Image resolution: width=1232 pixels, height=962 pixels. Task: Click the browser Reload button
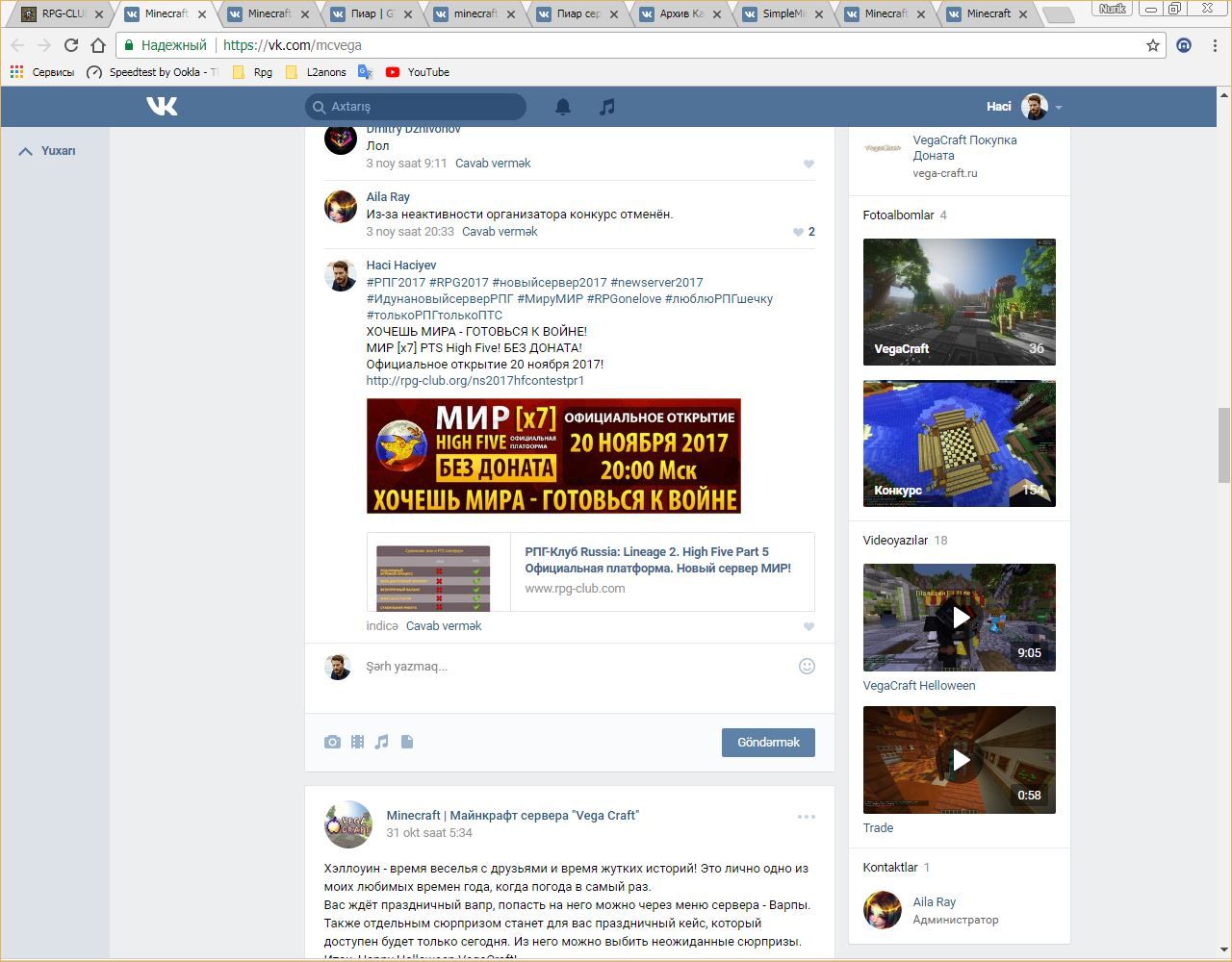(x=70, y=45)
